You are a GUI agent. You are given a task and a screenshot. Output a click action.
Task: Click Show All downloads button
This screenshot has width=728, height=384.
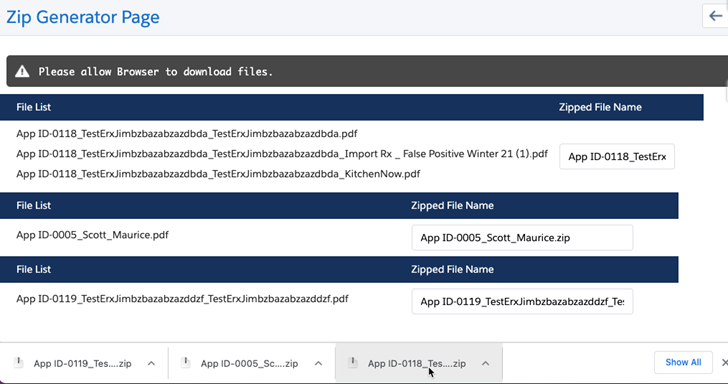(x=683, y=363)
